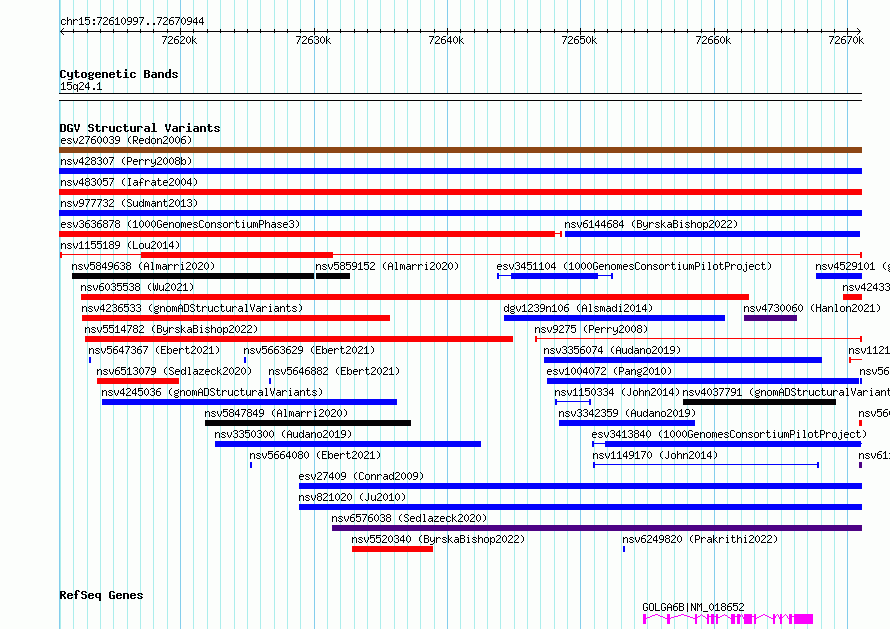Click nsv821020 (Ju2010) label
Screen dimensions: 890x629
(352, 497)
